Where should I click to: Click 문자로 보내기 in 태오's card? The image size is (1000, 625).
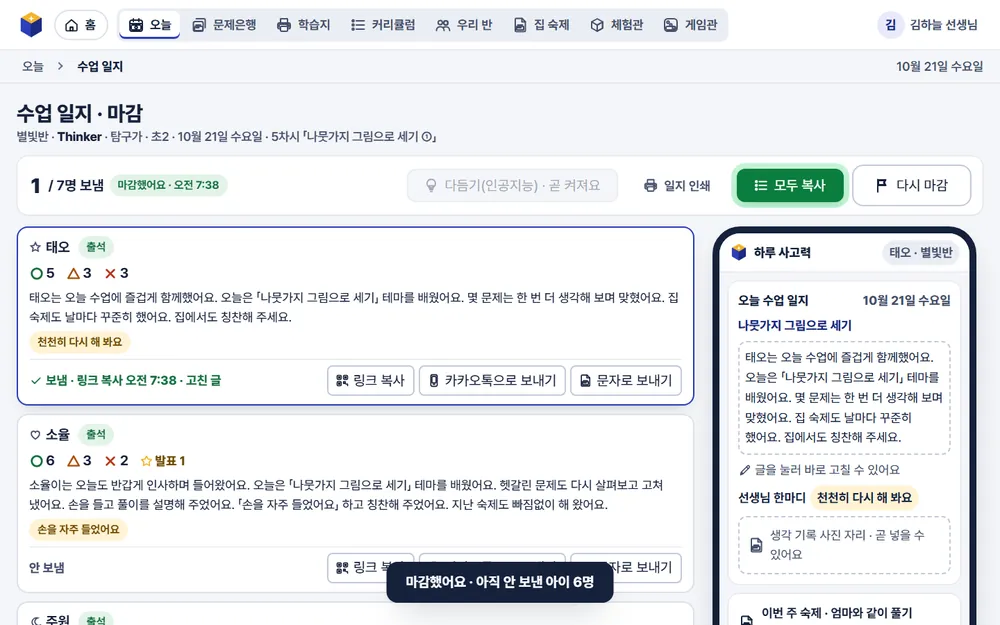[626, 380]
